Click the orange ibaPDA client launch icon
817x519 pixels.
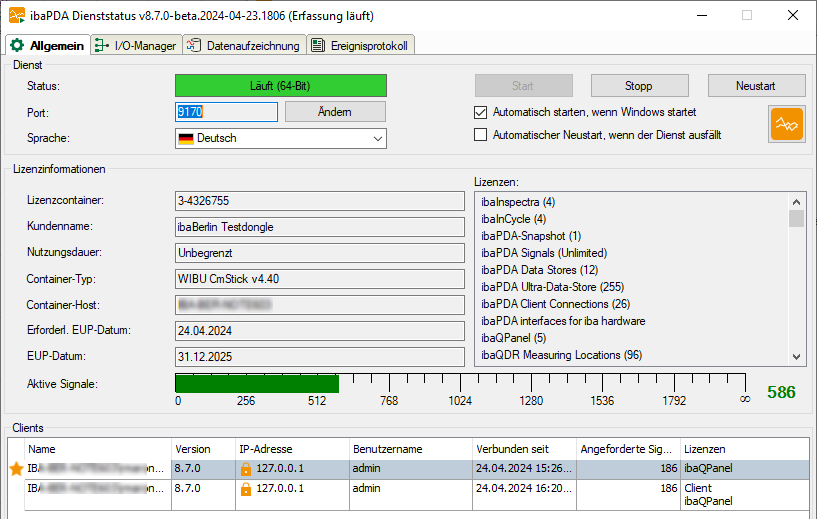click(x=787, y=124)
